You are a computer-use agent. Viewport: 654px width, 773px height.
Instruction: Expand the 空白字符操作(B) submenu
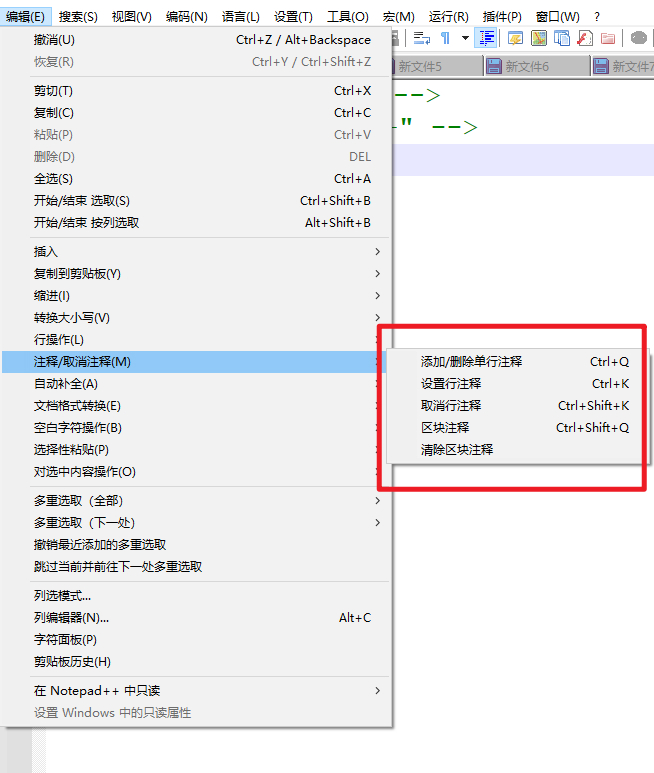pos(196,428)
